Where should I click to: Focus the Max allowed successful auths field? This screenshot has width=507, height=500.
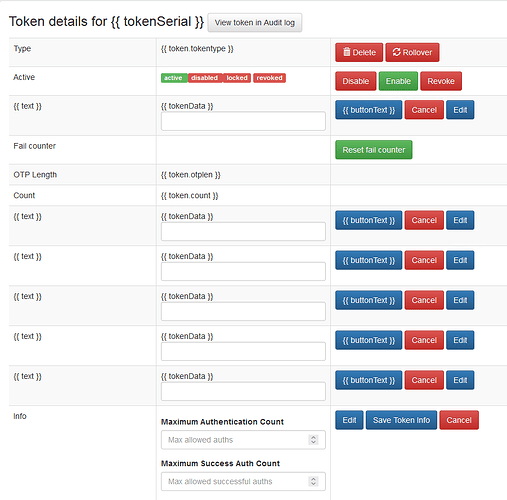click(243, 481)
